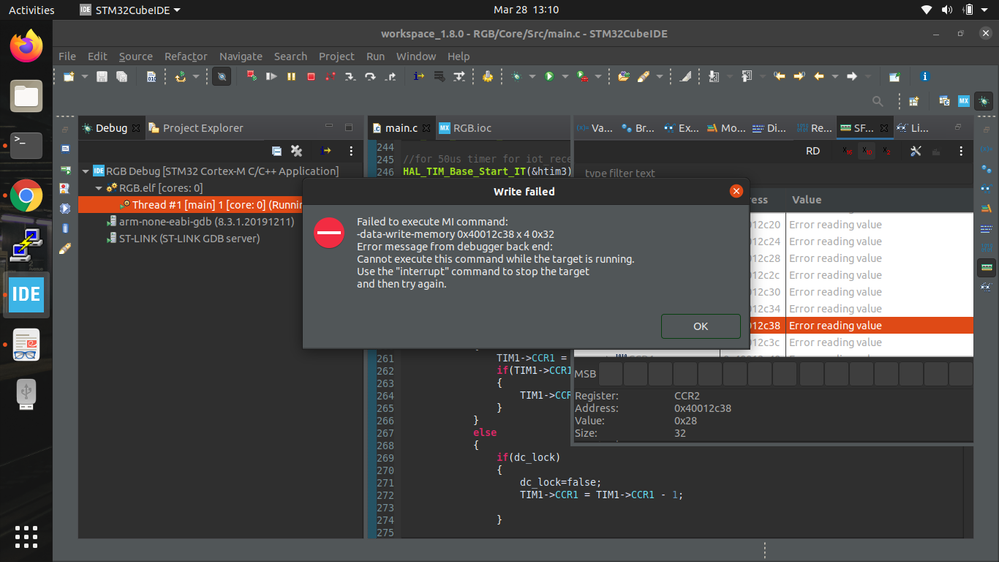This screenshot has width=999, height=562.
Task: Open the Back navigation history dropdown
Action: click(x=835, y=77)
